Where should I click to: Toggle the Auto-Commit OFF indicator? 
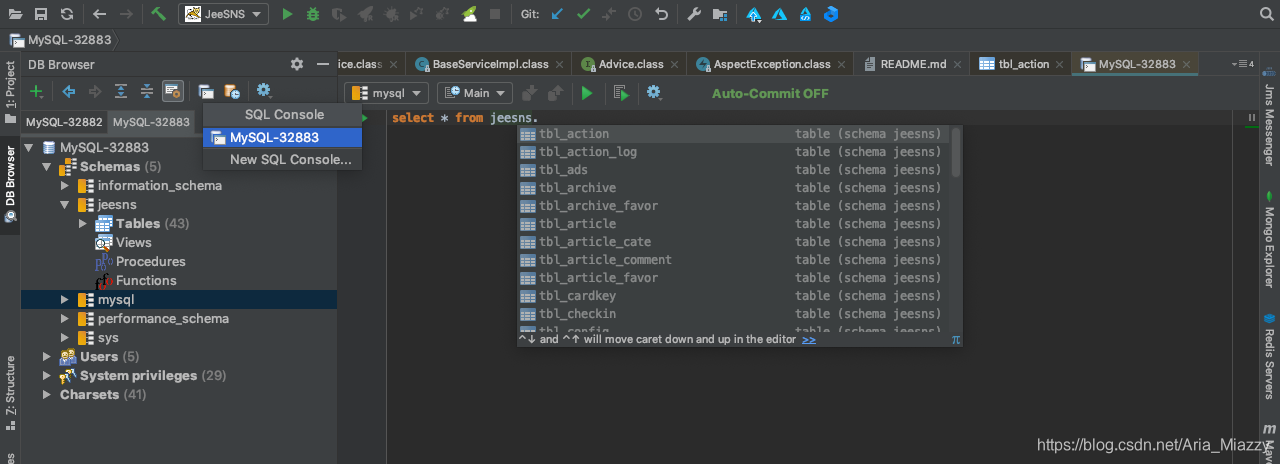coord(770,93)
